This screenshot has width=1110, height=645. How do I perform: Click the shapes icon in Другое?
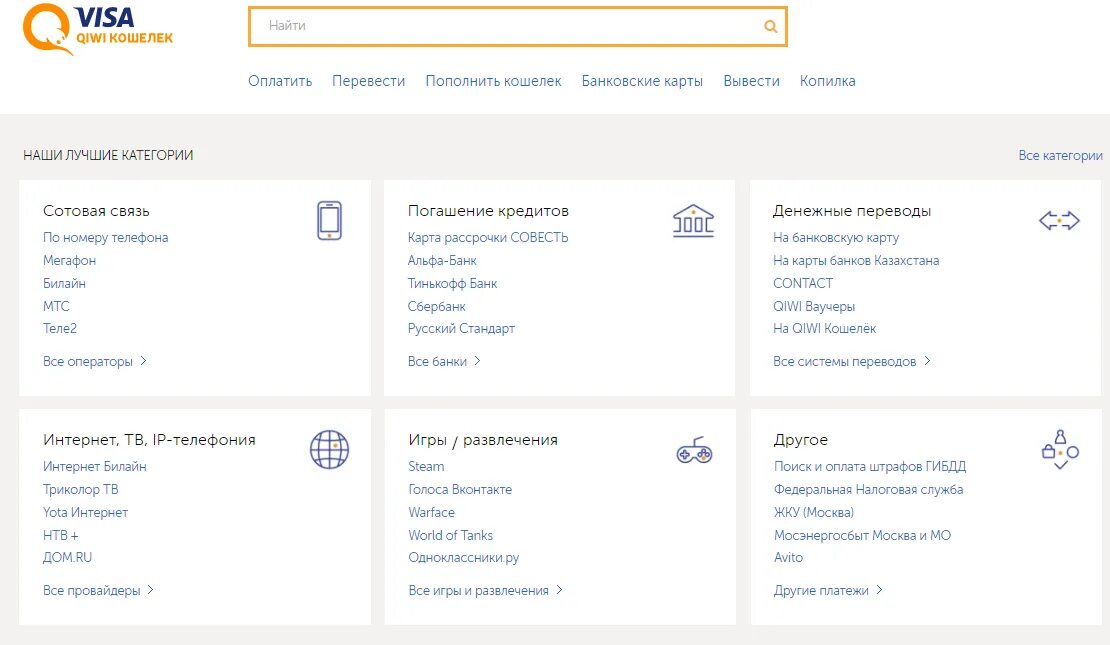pyautogui.click(x=1060, y=450)
